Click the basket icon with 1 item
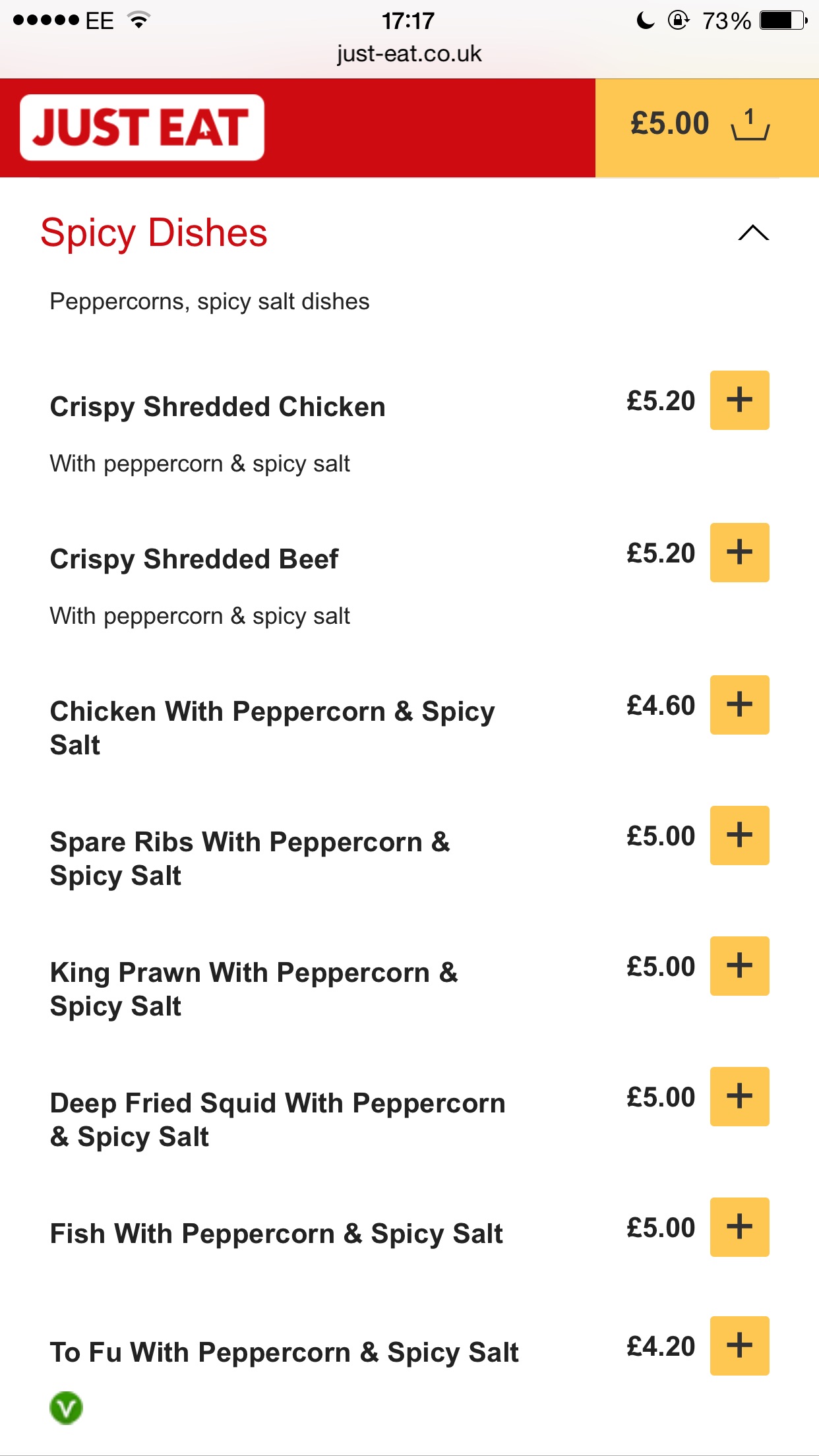 click(x=750, y=125)
